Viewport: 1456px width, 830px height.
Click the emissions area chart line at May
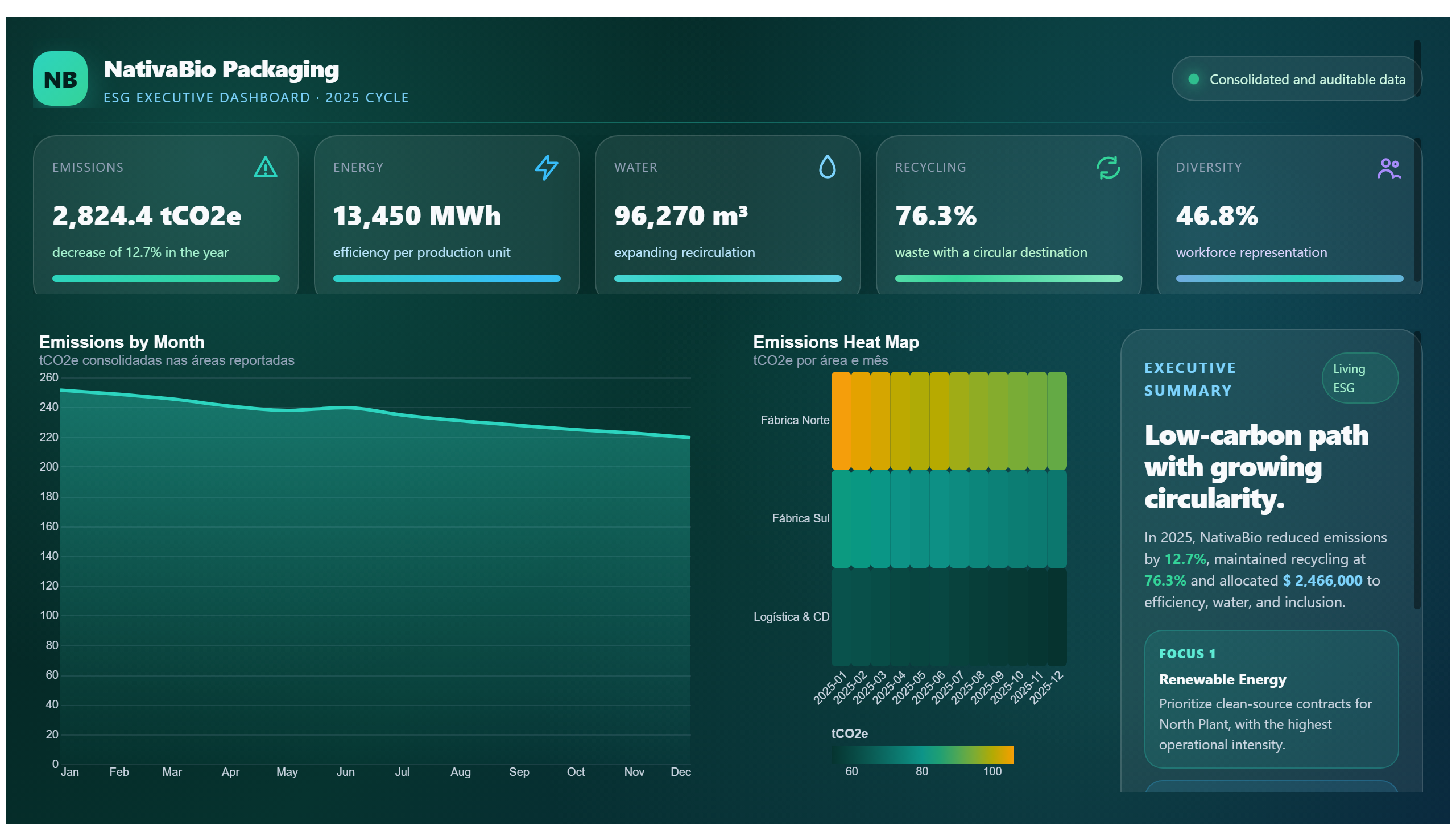(x=287, y=410)
